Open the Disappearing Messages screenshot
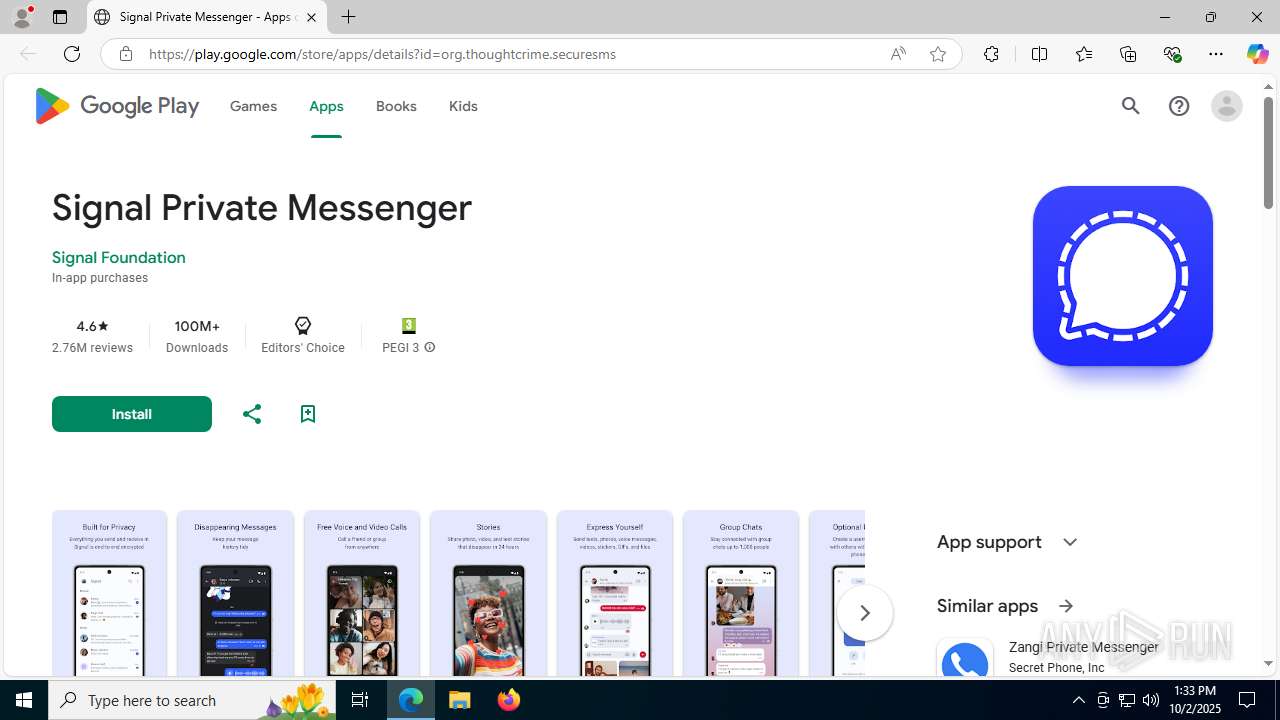 tap(235, 594)
